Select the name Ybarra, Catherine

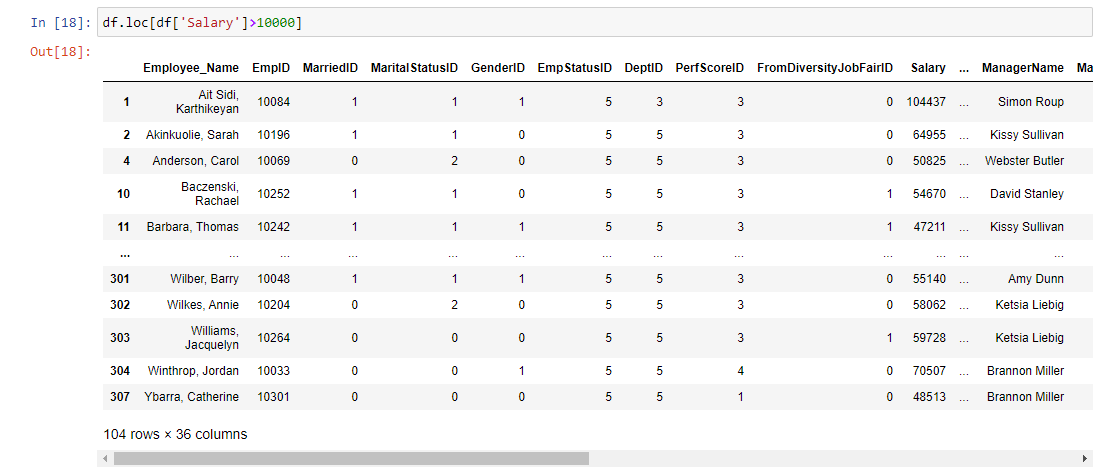click(192, 397)
